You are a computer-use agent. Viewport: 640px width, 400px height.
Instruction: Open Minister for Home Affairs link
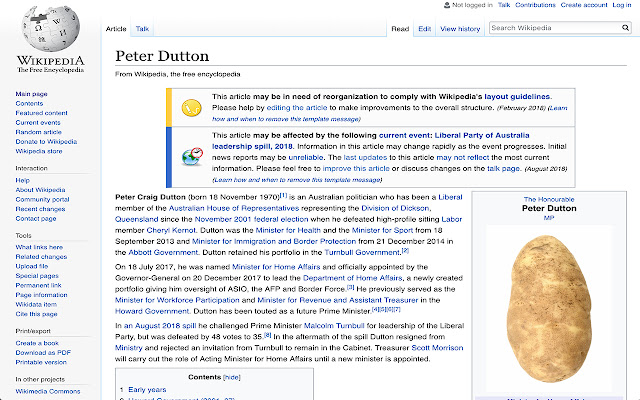tap(276, 267)
